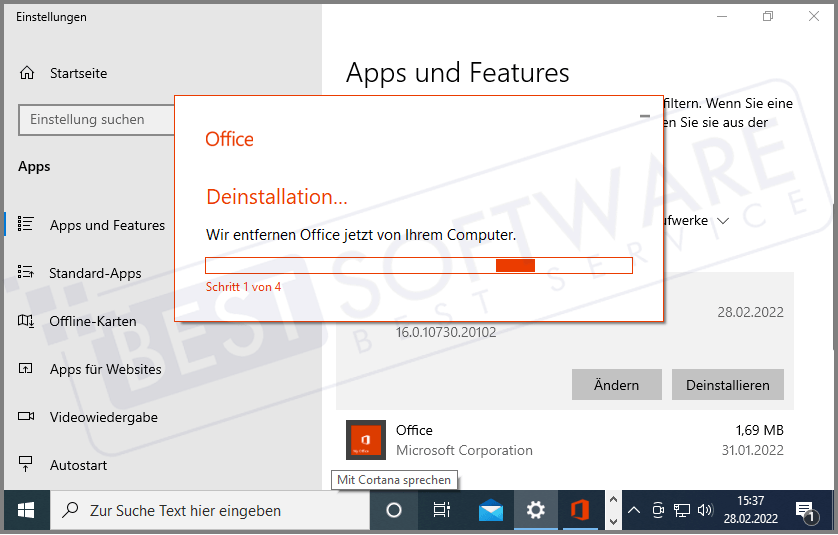Click the Apps und Features list icon
Screen dimensions: 838x535
(26, 224)
